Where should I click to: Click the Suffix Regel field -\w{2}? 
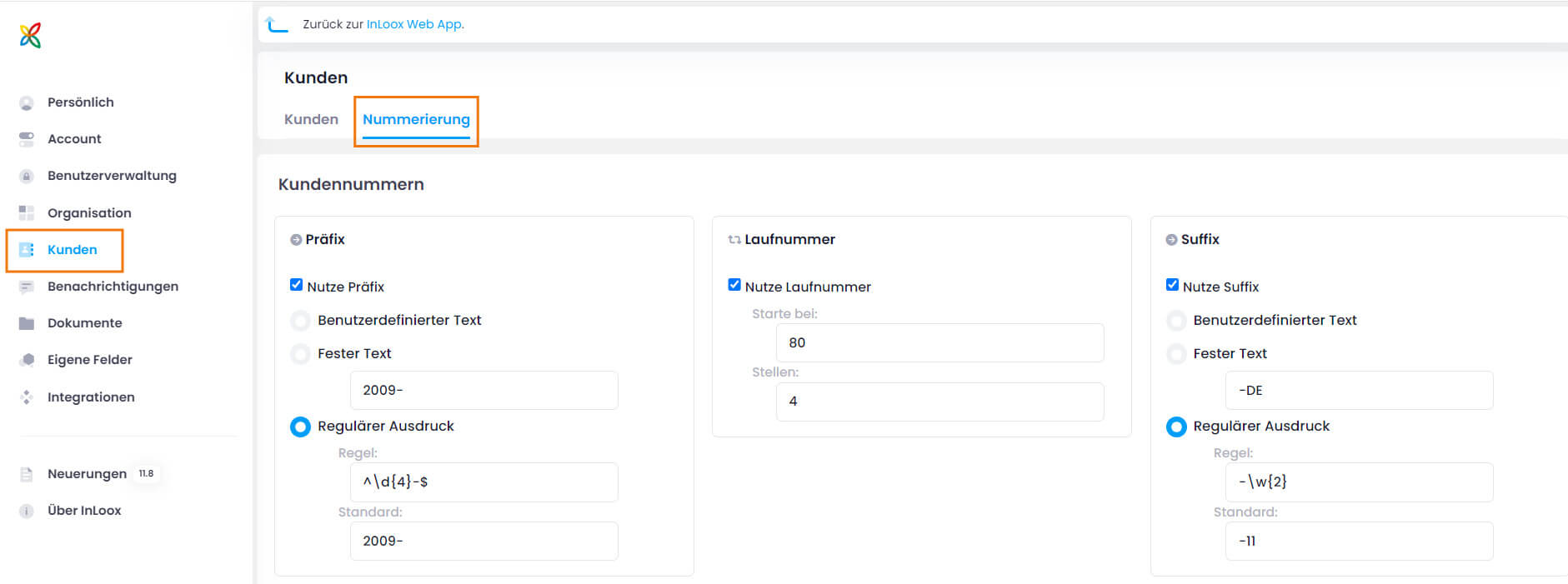(x=1359, y=482)
